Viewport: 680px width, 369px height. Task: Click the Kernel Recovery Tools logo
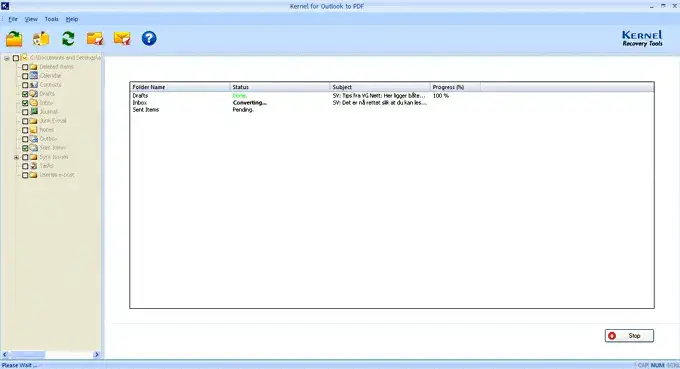[642, 38]
